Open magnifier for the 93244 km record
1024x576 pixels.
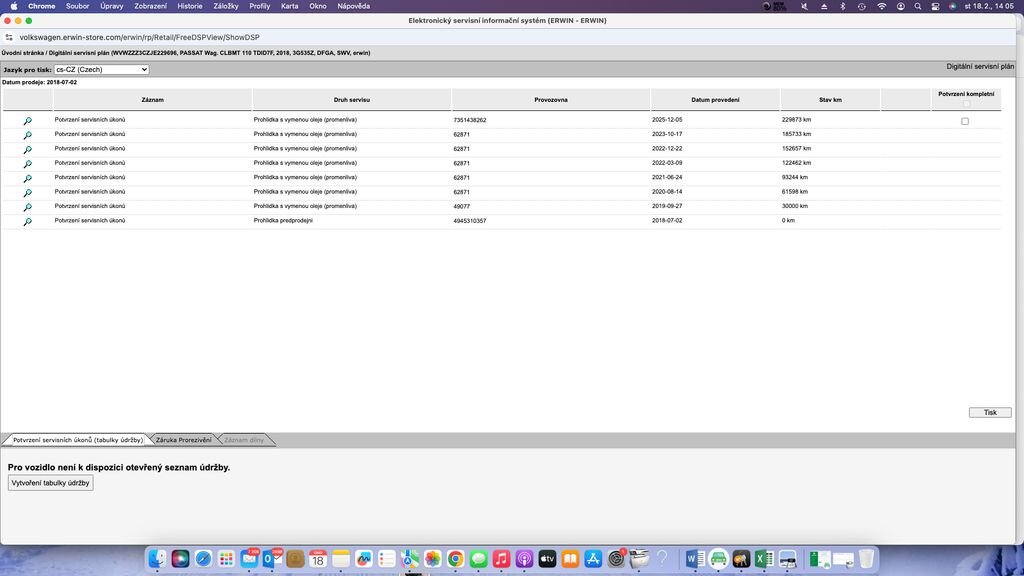(27, 178)
